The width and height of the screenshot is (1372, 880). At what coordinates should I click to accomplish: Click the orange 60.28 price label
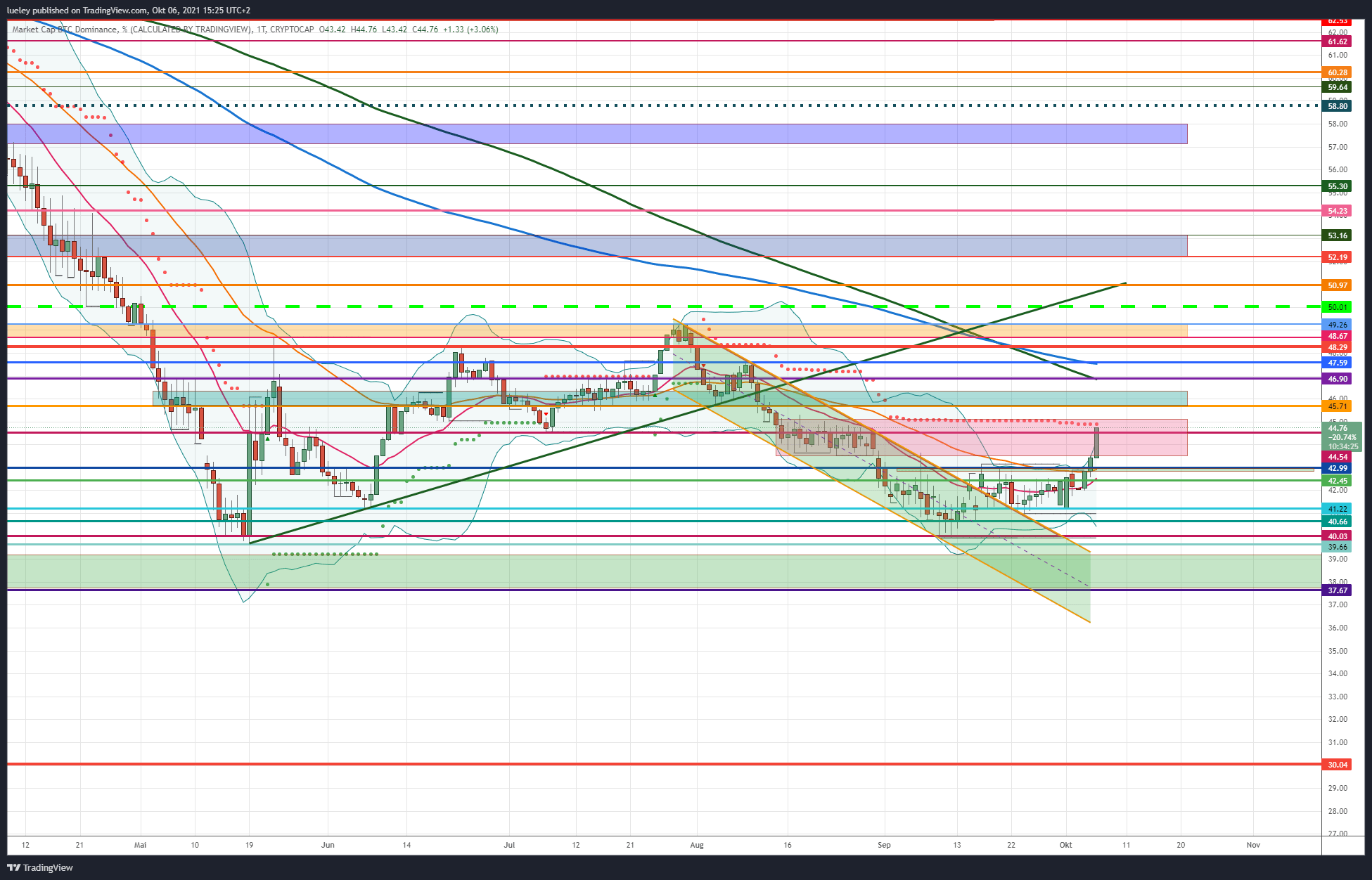[x=1337, y=72]
